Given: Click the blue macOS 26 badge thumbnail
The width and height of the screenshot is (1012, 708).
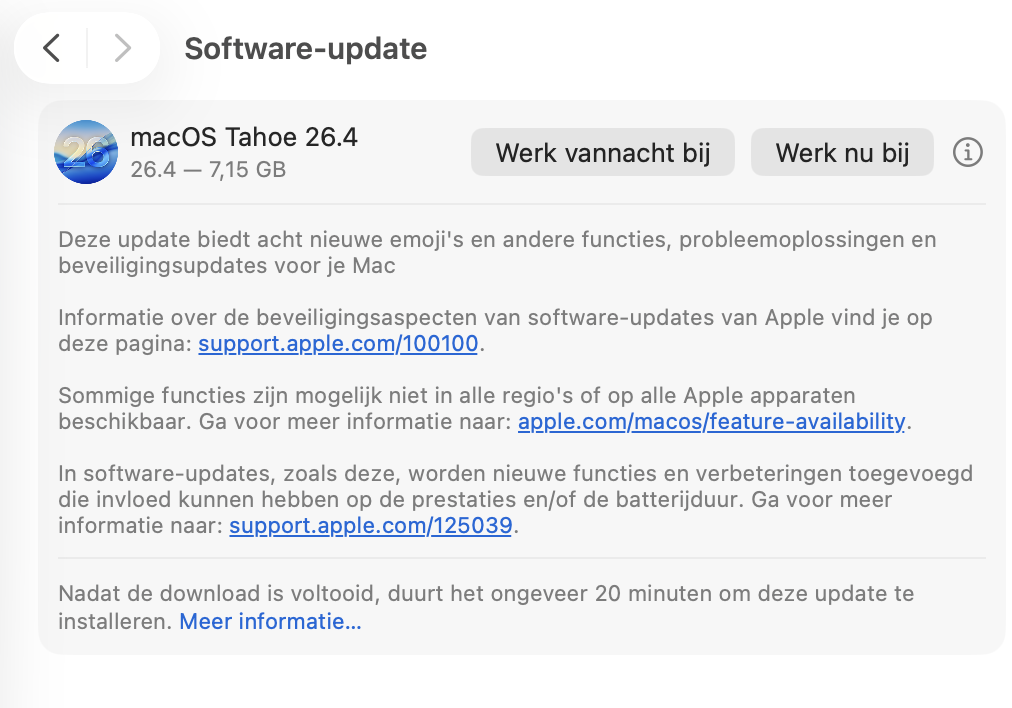Looking at the screenshot, I should point(85,152).
